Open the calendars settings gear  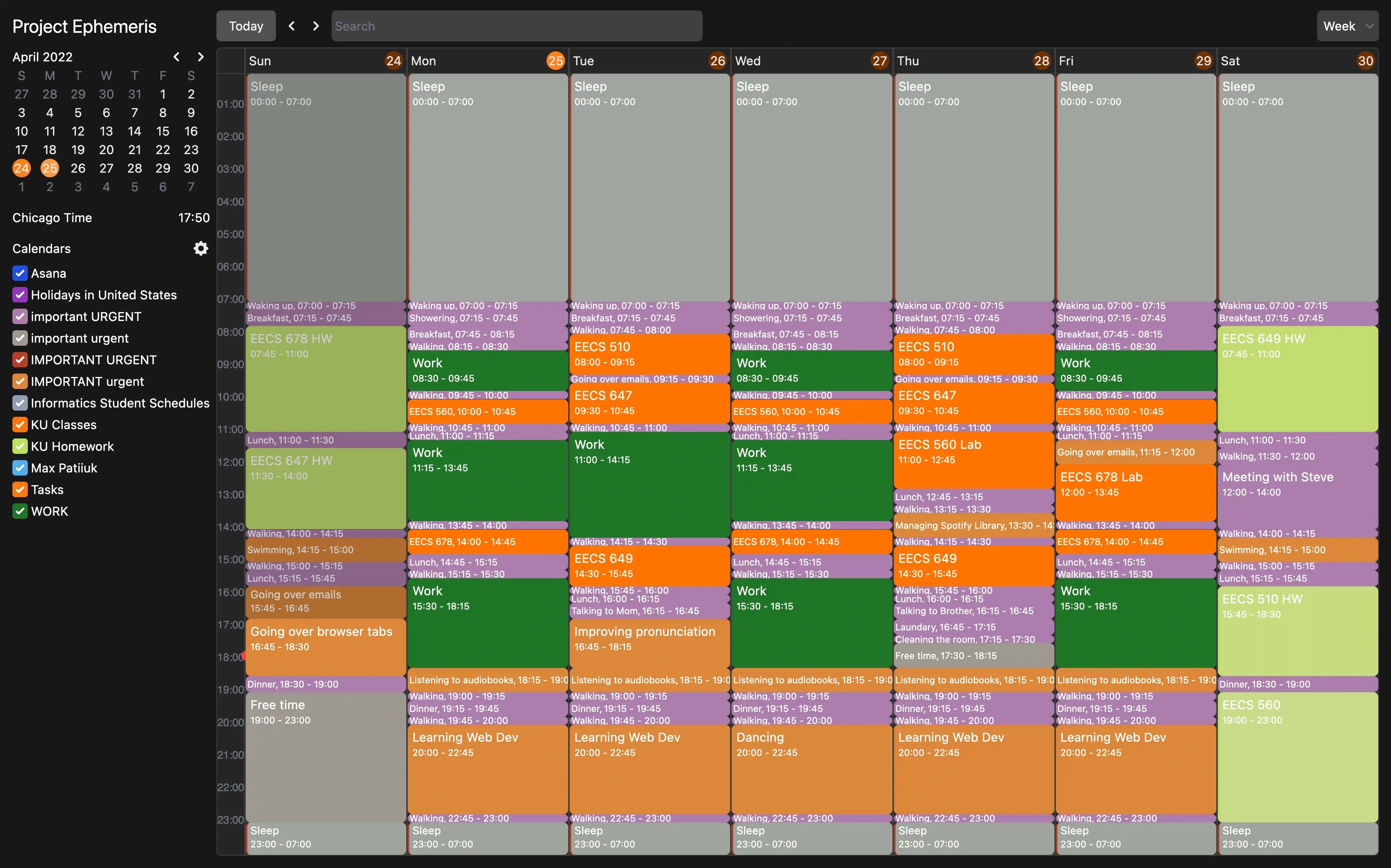click(201, 248)
